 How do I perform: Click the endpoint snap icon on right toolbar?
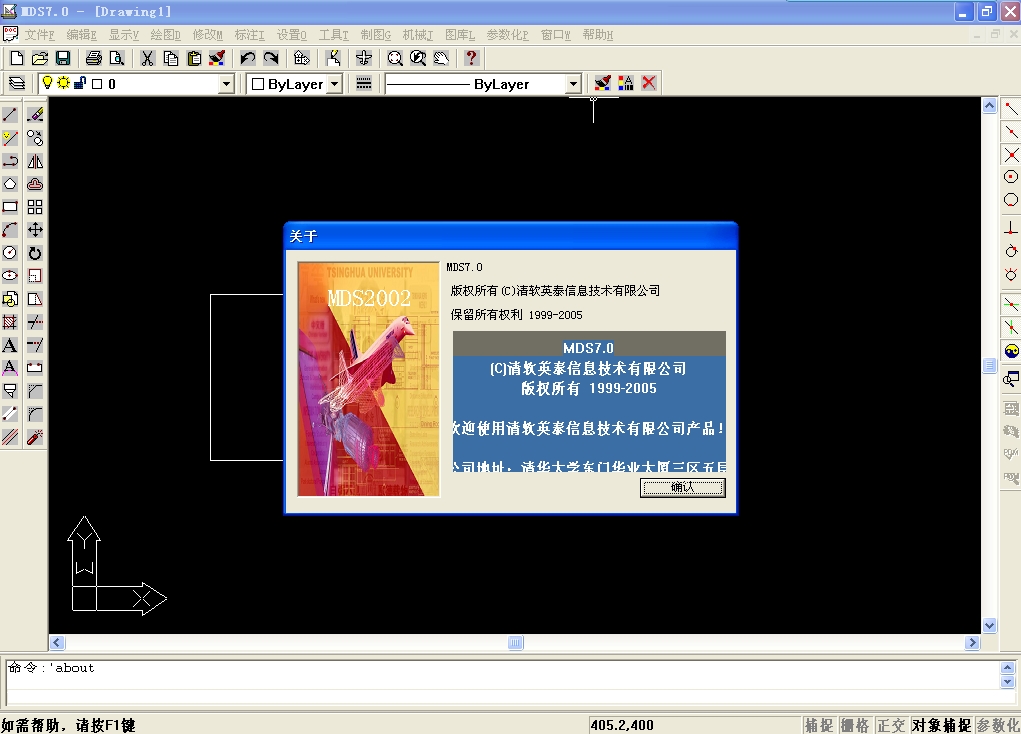pos(1011,109)
